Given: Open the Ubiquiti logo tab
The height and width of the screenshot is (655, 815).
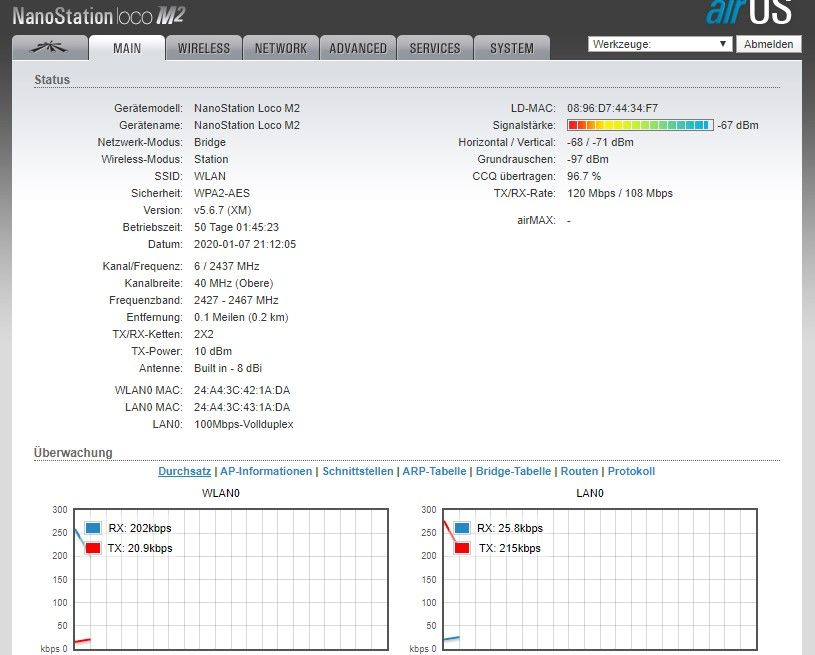Looking at the screenshot, I should point(49,47).
